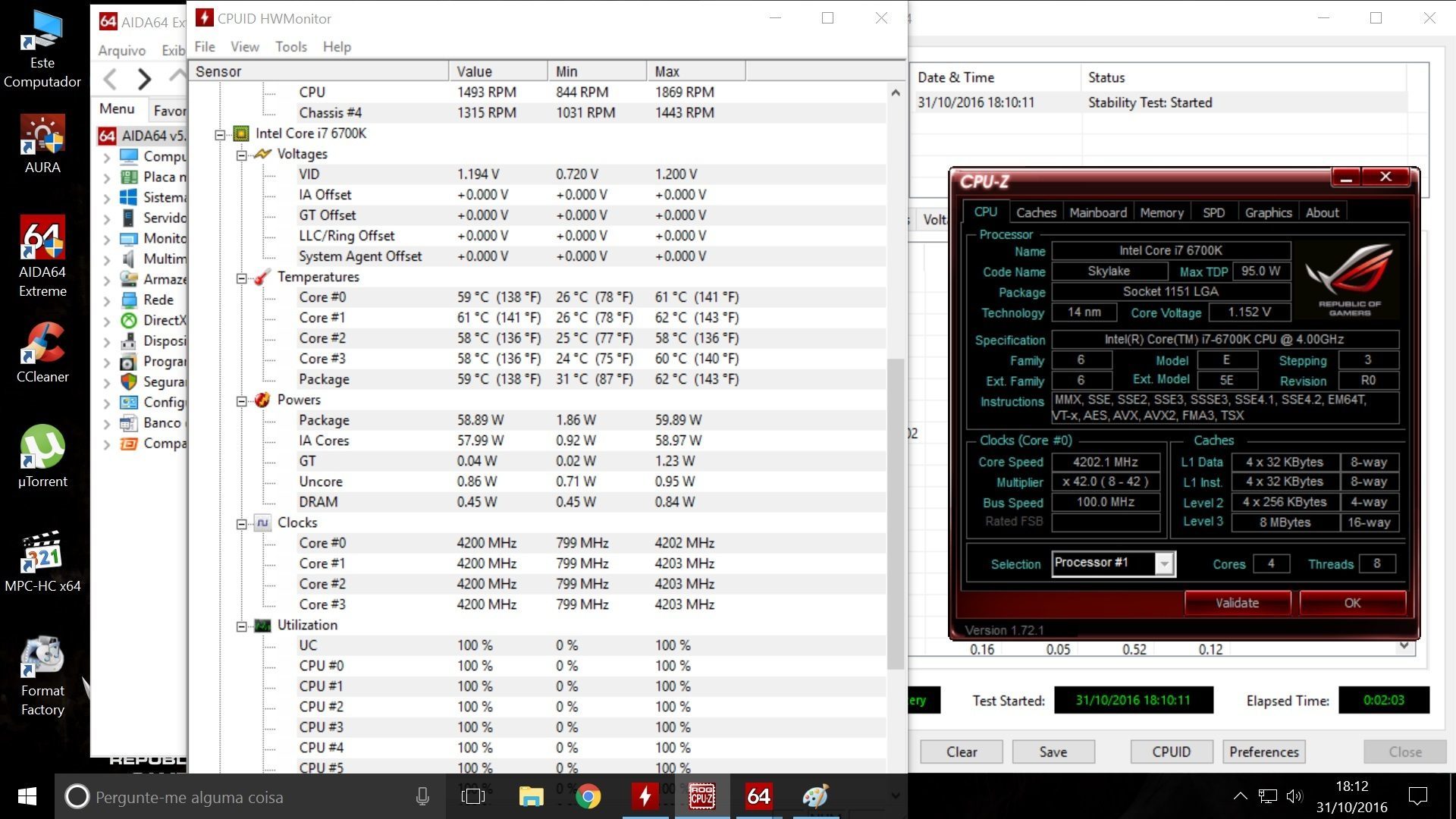
Task: Click Clear button in stability test
Action: coord(962,752)
